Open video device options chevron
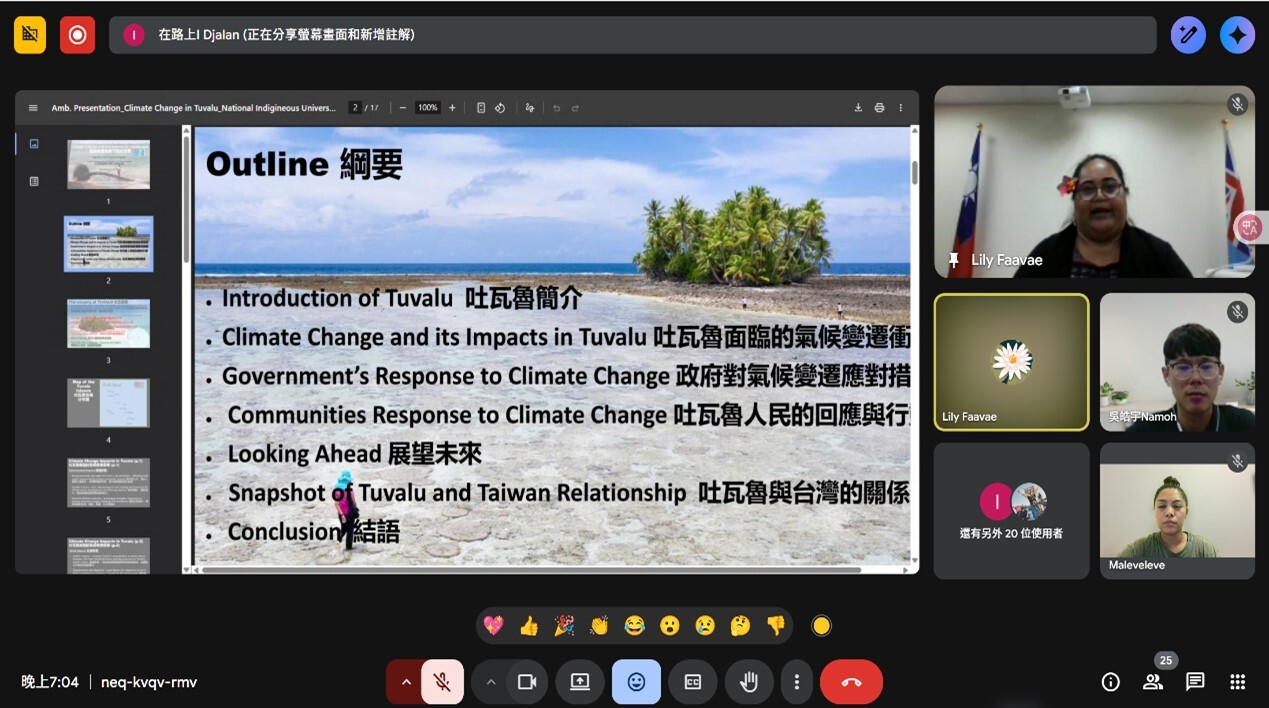 click(491, 681)
